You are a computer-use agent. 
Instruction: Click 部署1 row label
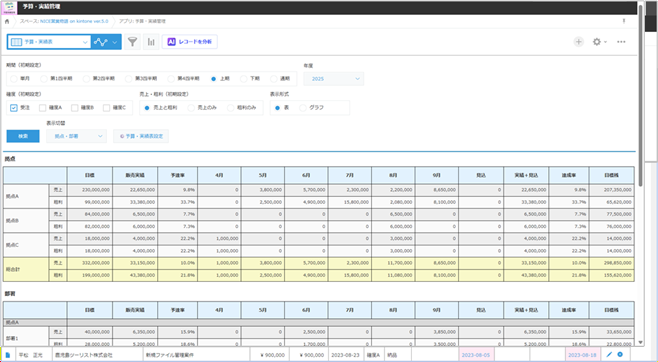[x=26, y=338]
